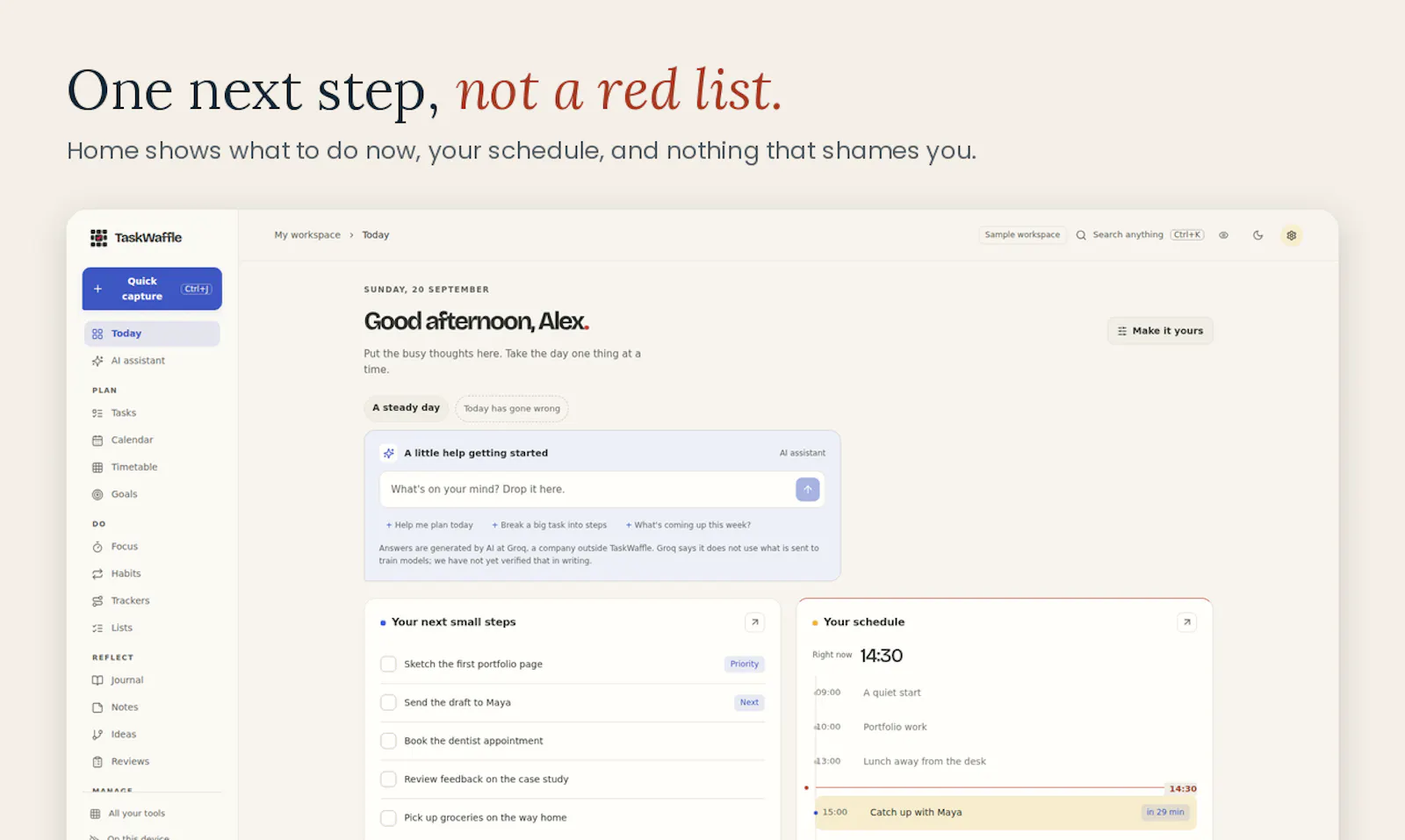Click the Help me plan today suggestion
This screenshot has width=1405, height=840.
pos(429,525)
